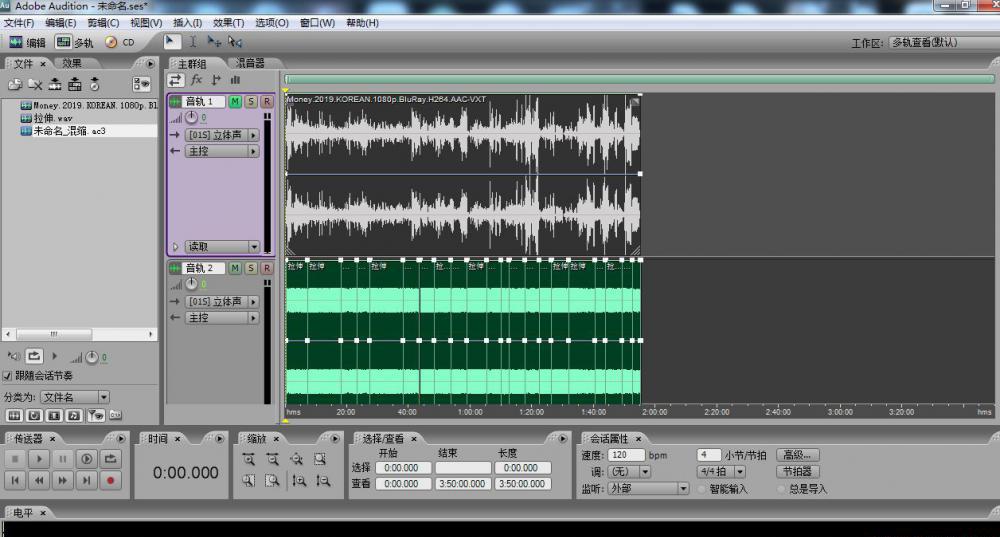The width and height of the screenshot is (1000, 537).
Task: Switch to the 效果 tab
Action: (x=72, y=63)
